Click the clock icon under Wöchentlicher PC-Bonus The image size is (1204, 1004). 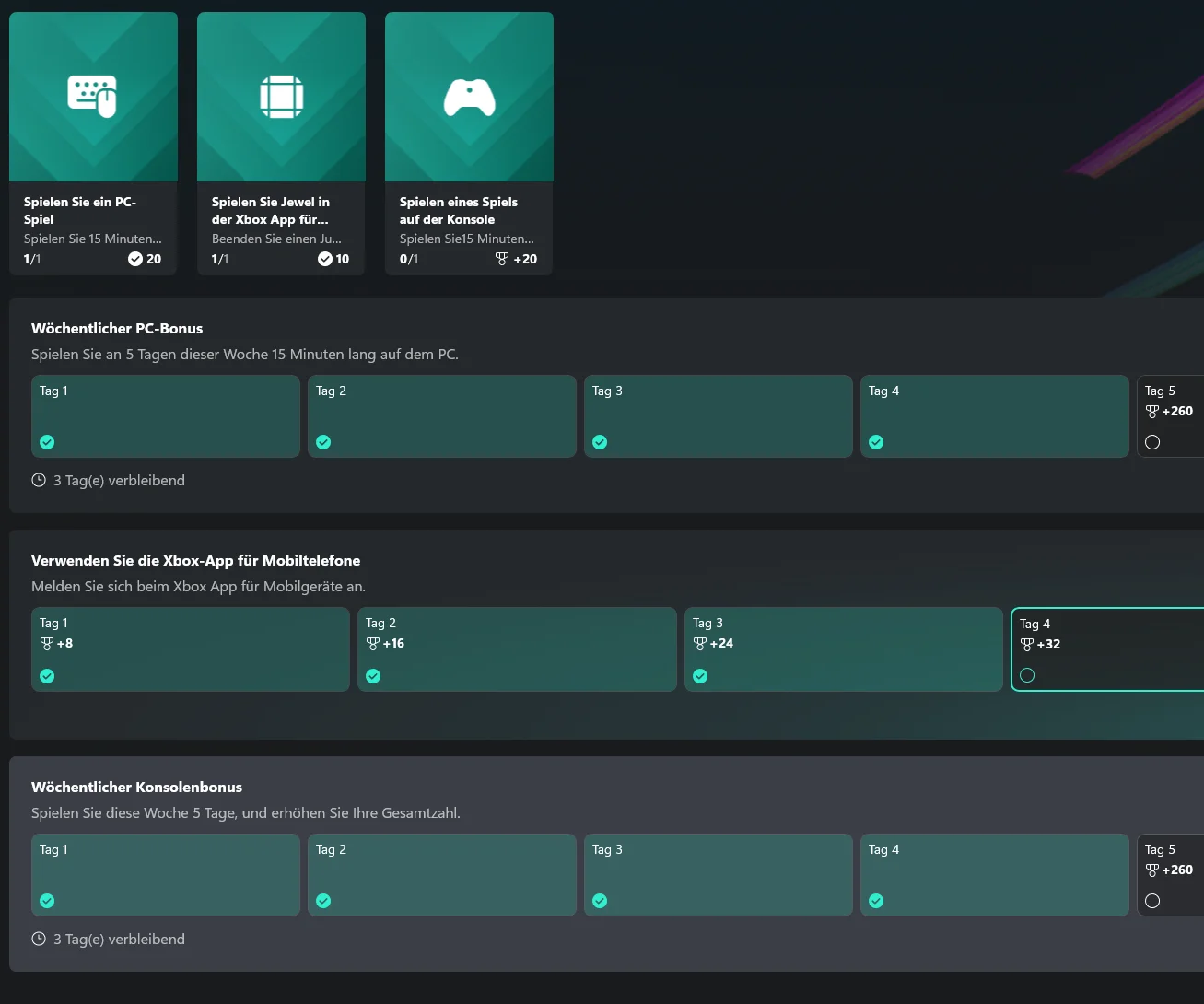pyautogui.click(x=39, y=480)
